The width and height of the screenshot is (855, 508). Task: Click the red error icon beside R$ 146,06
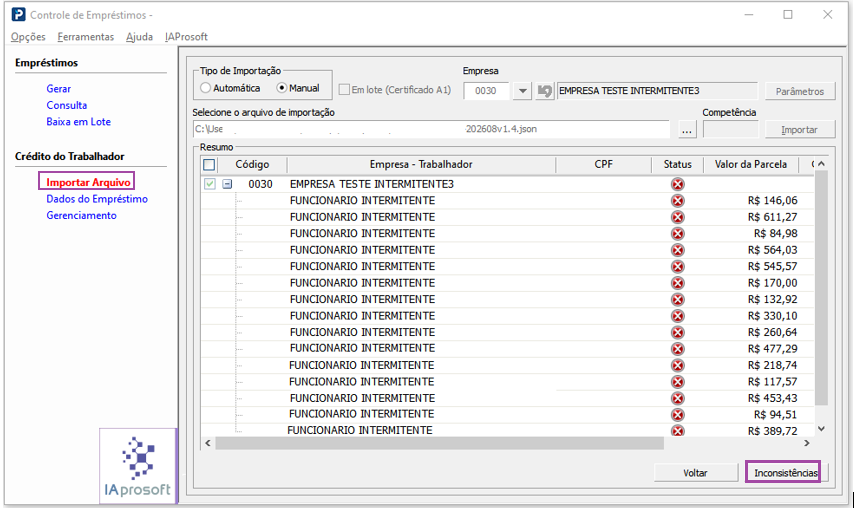tap(677, 201)
